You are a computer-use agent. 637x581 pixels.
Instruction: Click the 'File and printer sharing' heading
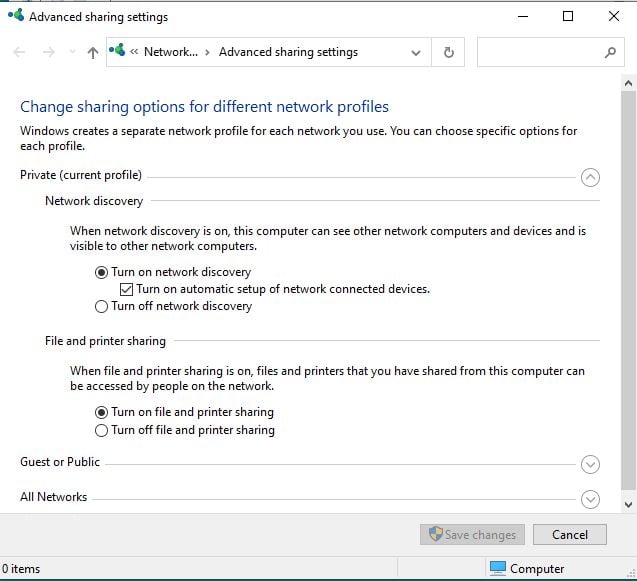click(x=105, y=341)
